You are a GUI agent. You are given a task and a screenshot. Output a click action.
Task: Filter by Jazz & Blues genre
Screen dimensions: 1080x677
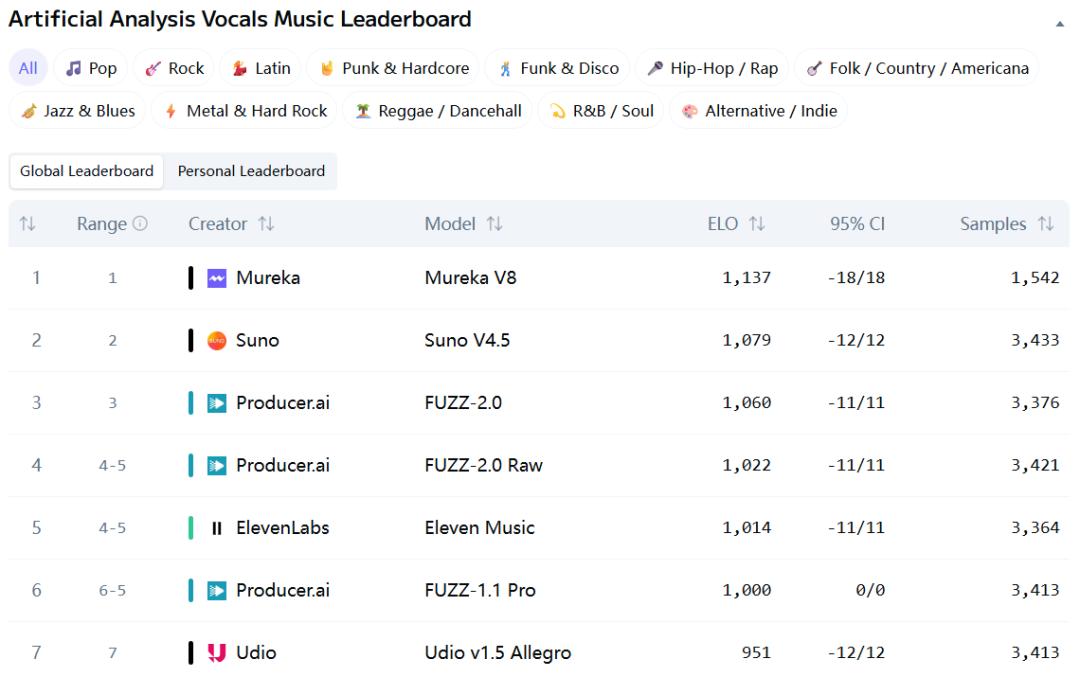[78, 111]
